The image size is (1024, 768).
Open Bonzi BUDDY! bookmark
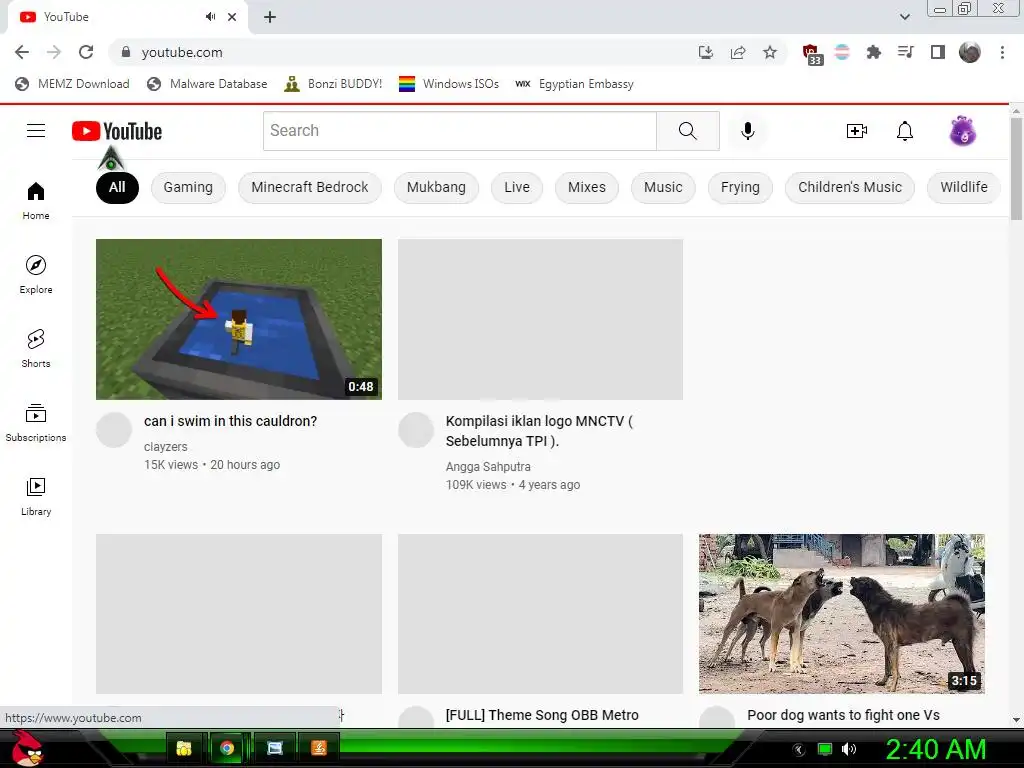coord(333,84)
